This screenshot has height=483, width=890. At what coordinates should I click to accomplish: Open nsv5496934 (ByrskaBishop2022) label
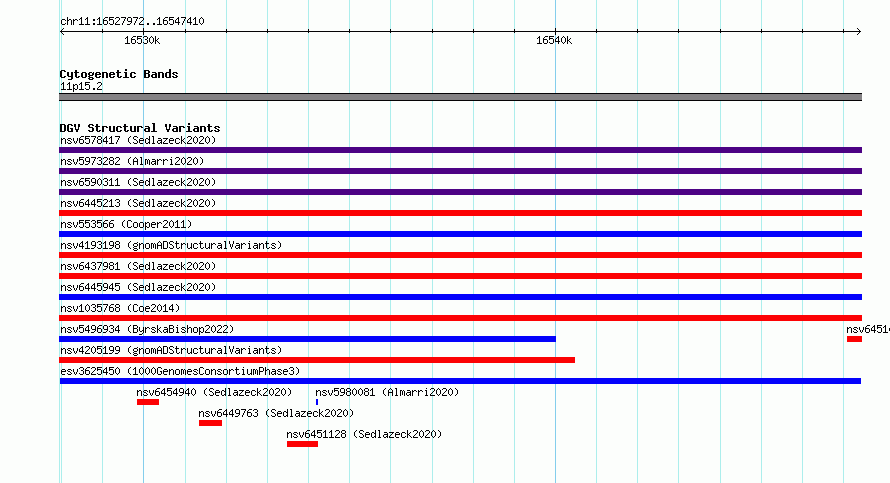click(147, 329)
